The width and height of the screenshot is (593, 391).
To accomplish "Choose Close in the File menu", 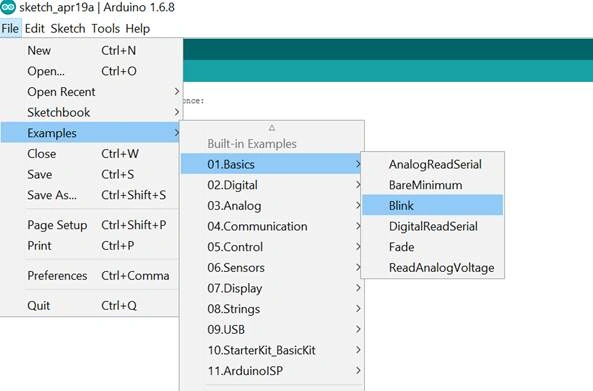I will pyautogui.click(x=90, y=154).
